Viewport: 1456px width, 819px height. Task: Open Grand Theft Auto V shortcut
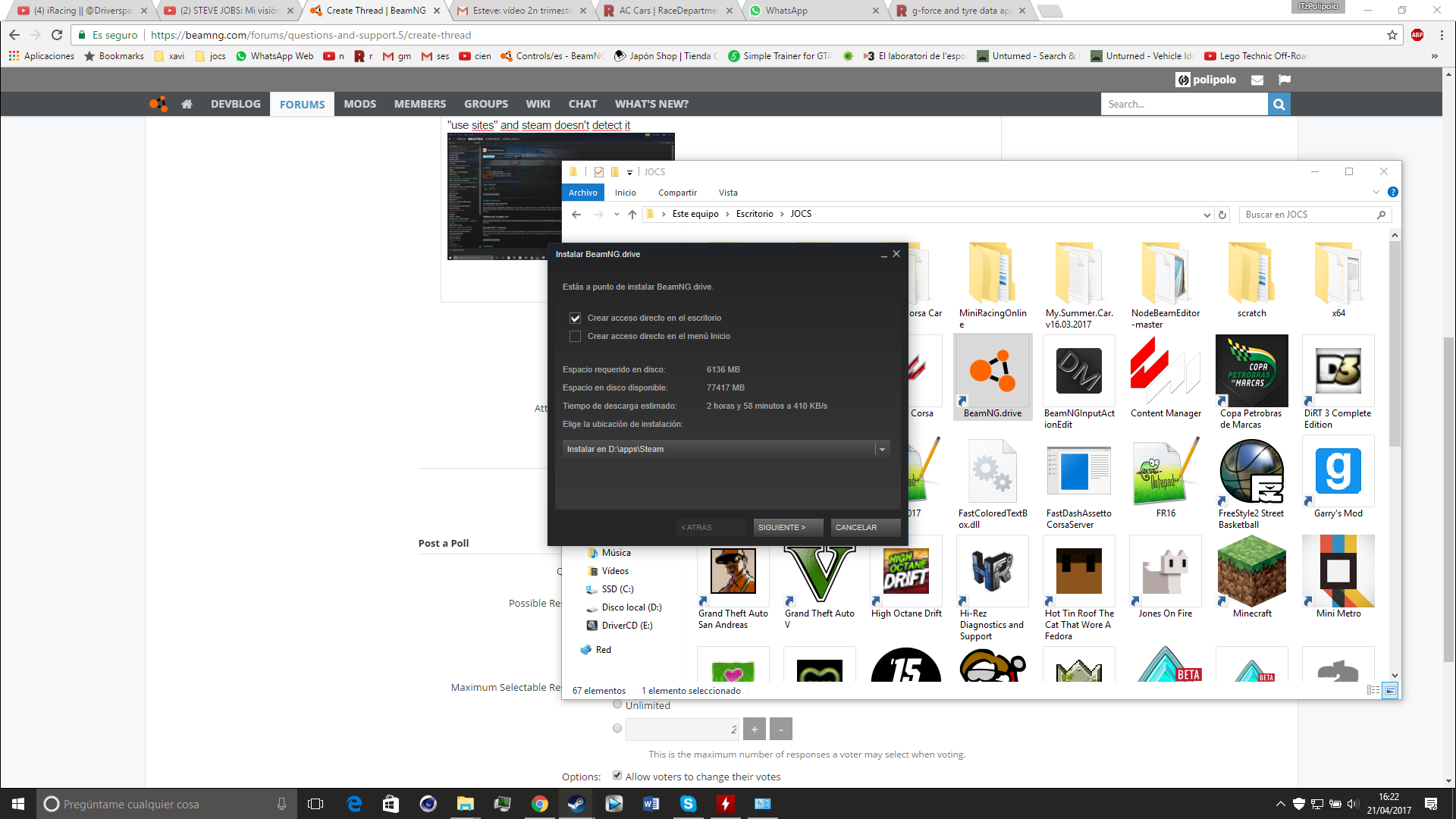[x=820, y=582]
